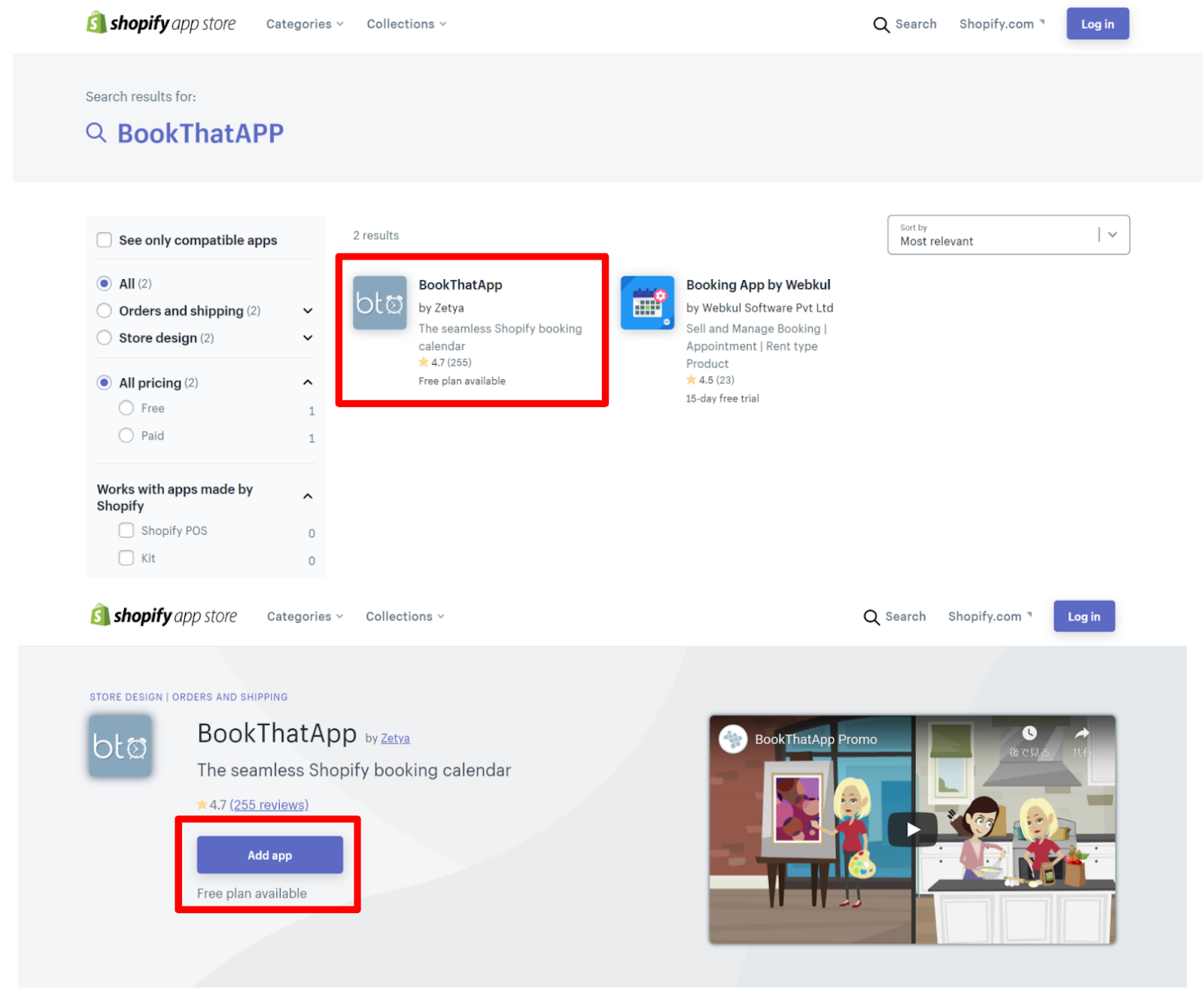Open the BookThatApp result title
This screenshot has width=1204, height=1002.
[x=461, y=285]
